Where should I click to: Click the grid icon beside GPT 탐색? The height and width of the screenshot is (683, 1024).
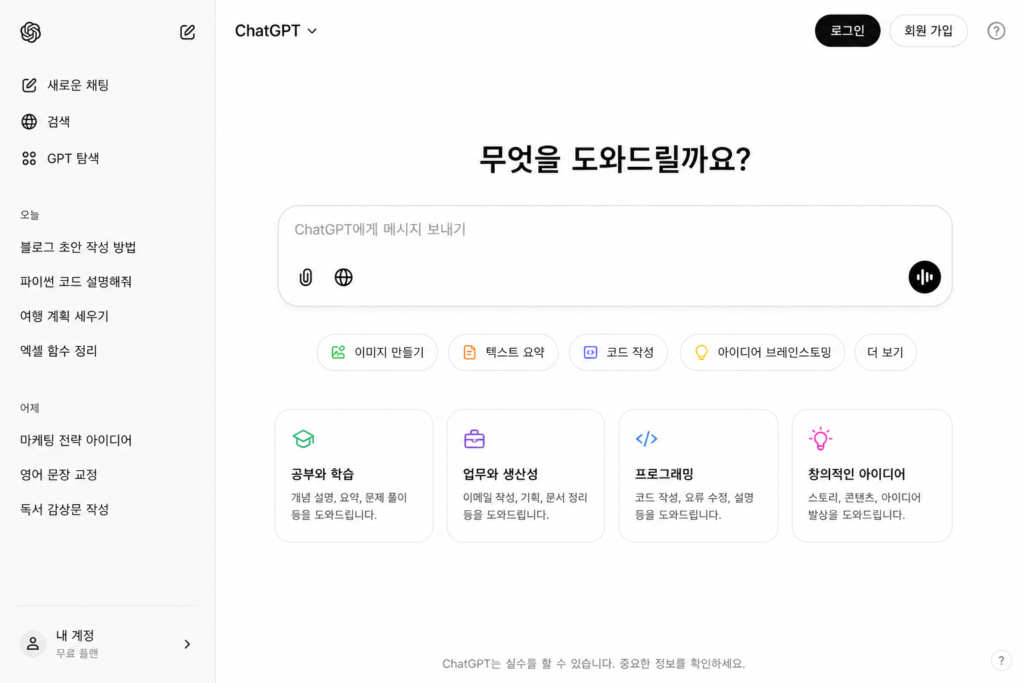click(x=29, y=158)
